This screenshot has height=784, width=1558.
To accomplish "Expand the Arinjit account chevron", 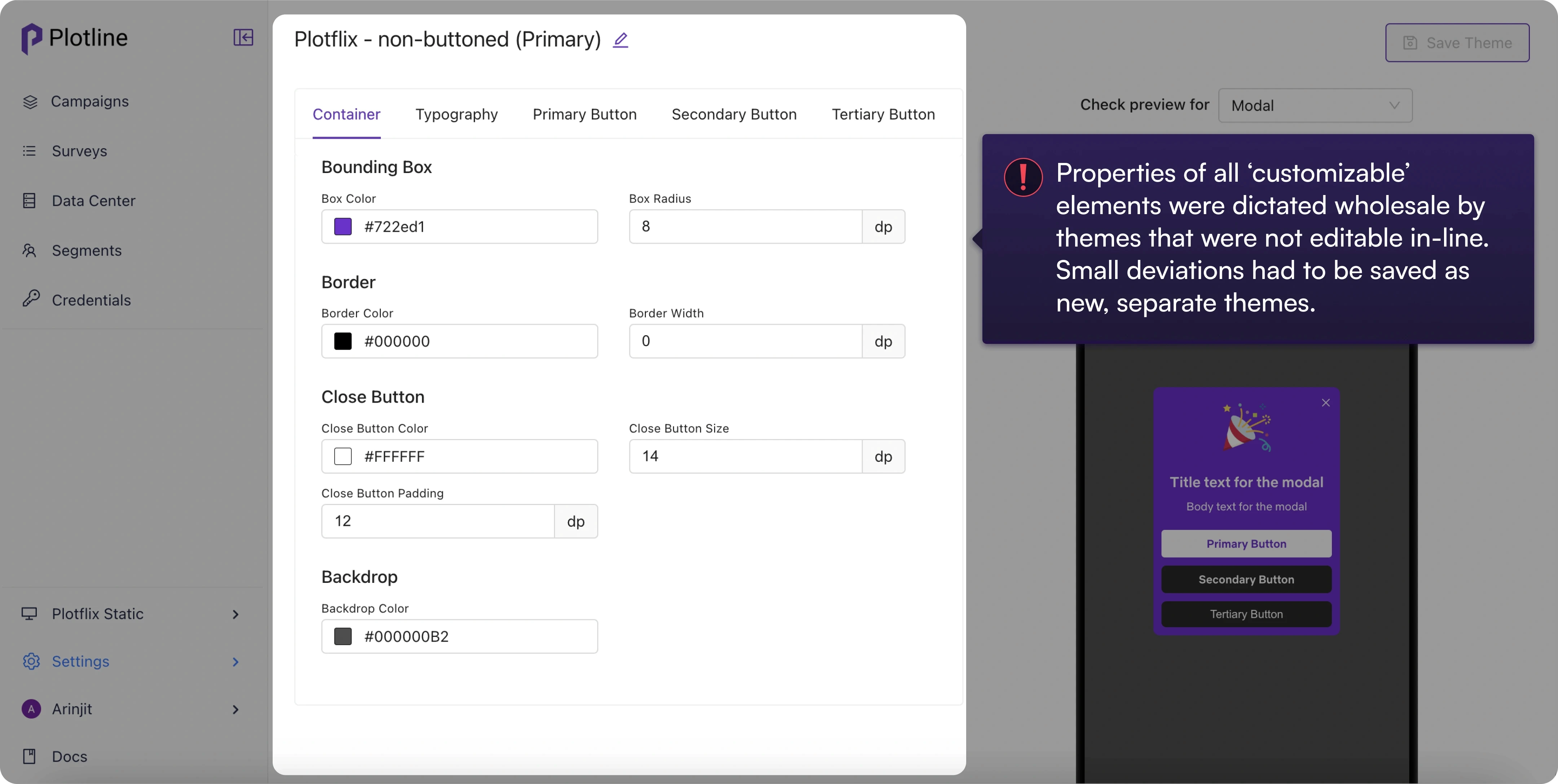I will [235, 709].
